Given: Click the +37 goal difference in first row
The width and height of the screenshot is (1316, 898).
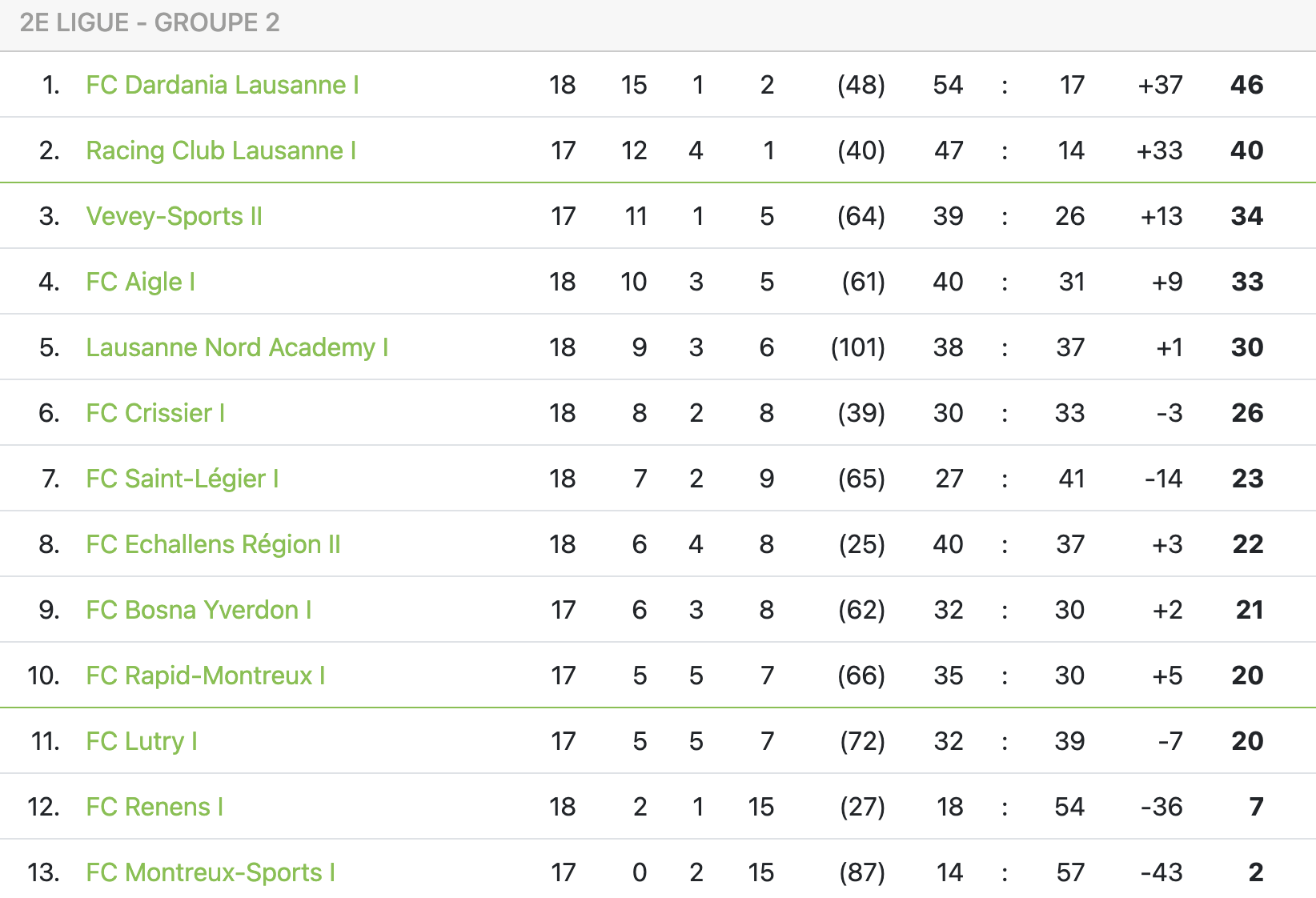Looking at the screenshot, I should [x=1161, y=85].
